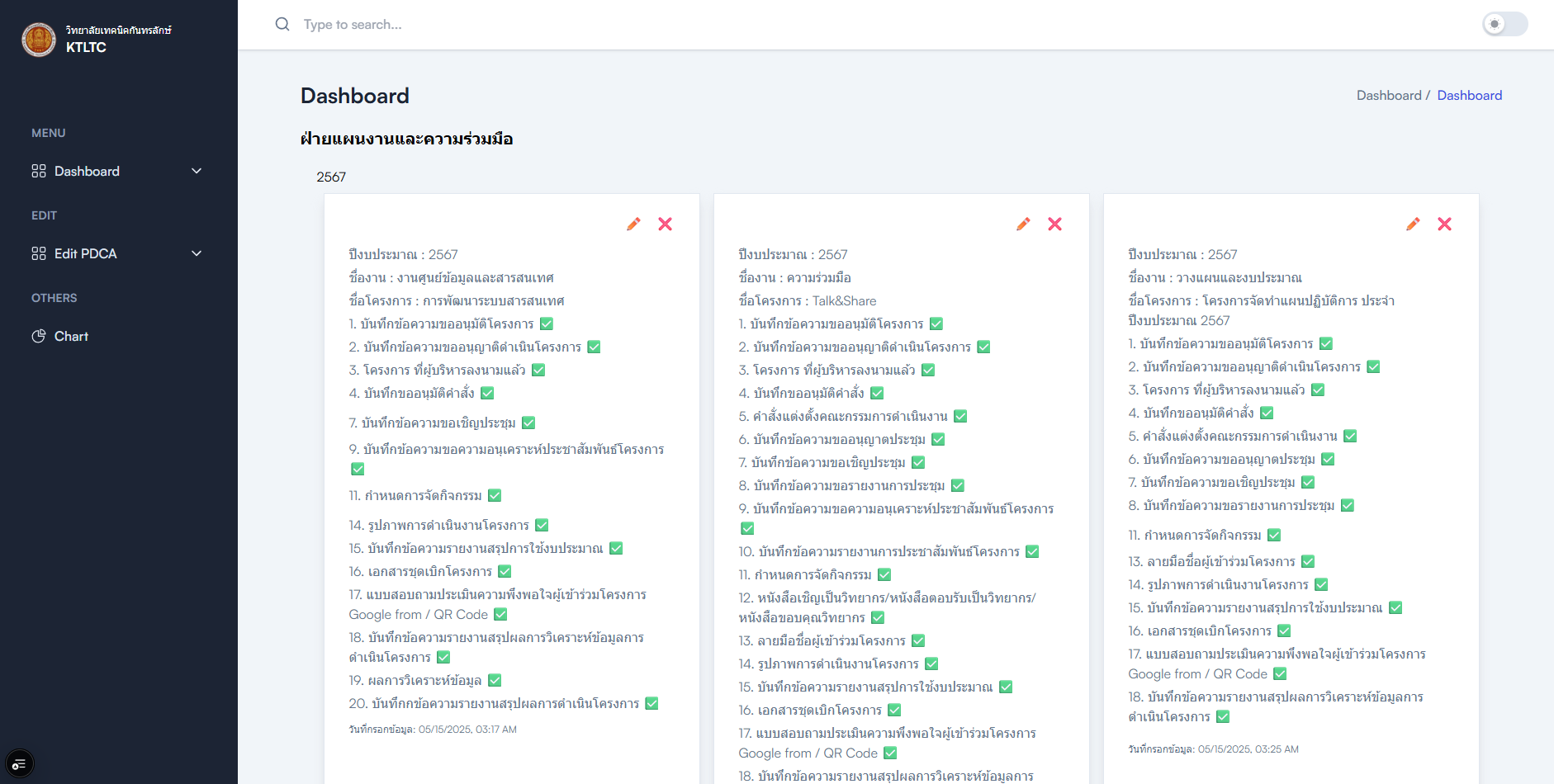Click red X on the first project card
Screen dimensions: 1554x784
pos(665,224)
